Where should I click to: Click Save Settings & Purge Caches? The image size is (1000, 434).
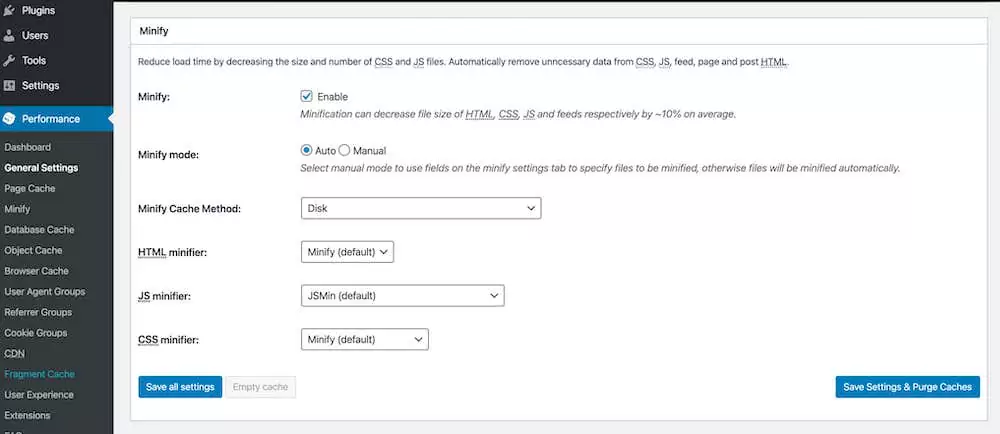(x=907, y=387)
